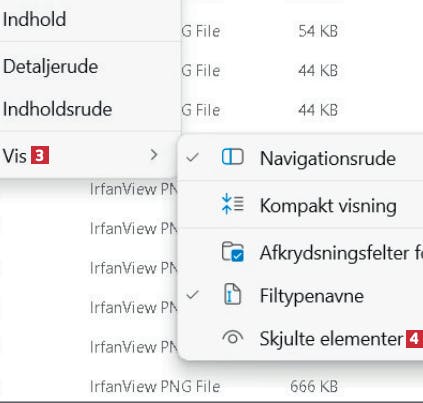Enable Skjulte elementer
The image size is (423, 403).
click(301, 339)
